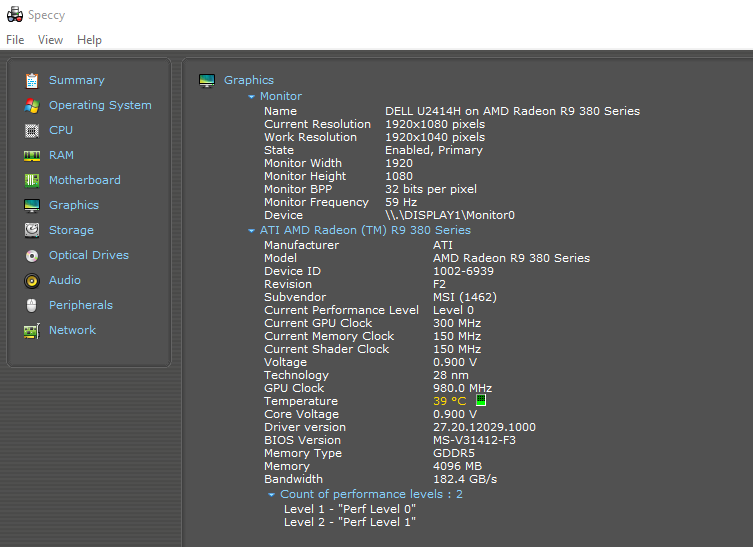Open the Network section text link
The image size is (753, 547).
tap(72, 330)
